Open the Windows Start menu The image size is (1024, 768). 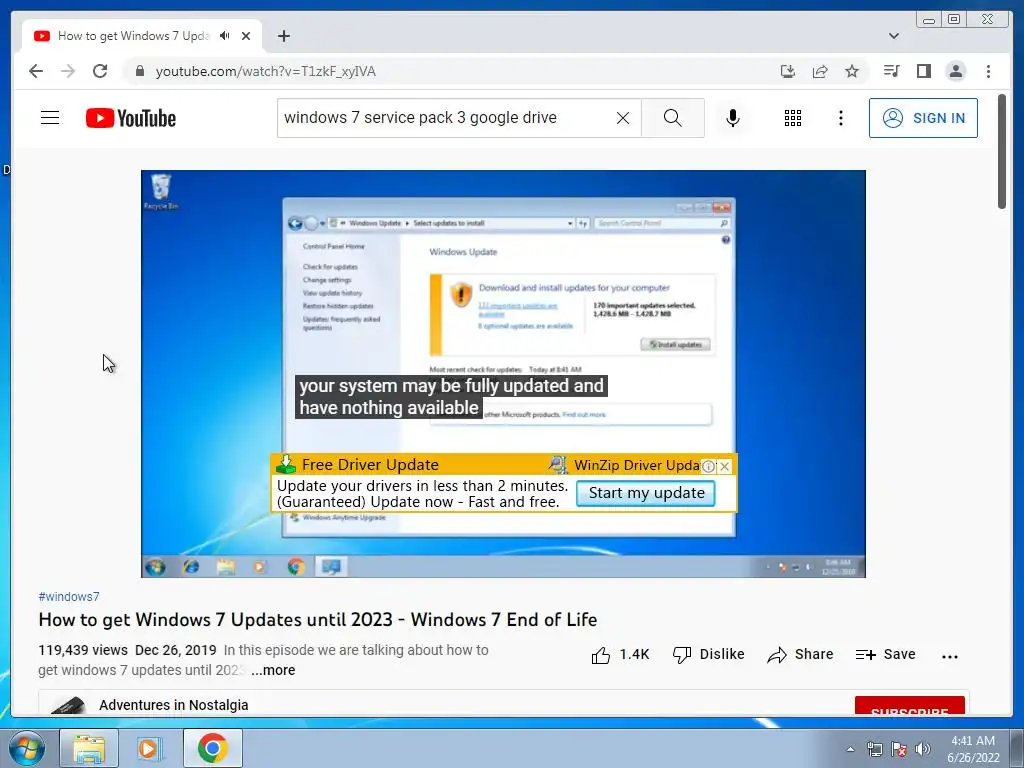coord(26,748)
